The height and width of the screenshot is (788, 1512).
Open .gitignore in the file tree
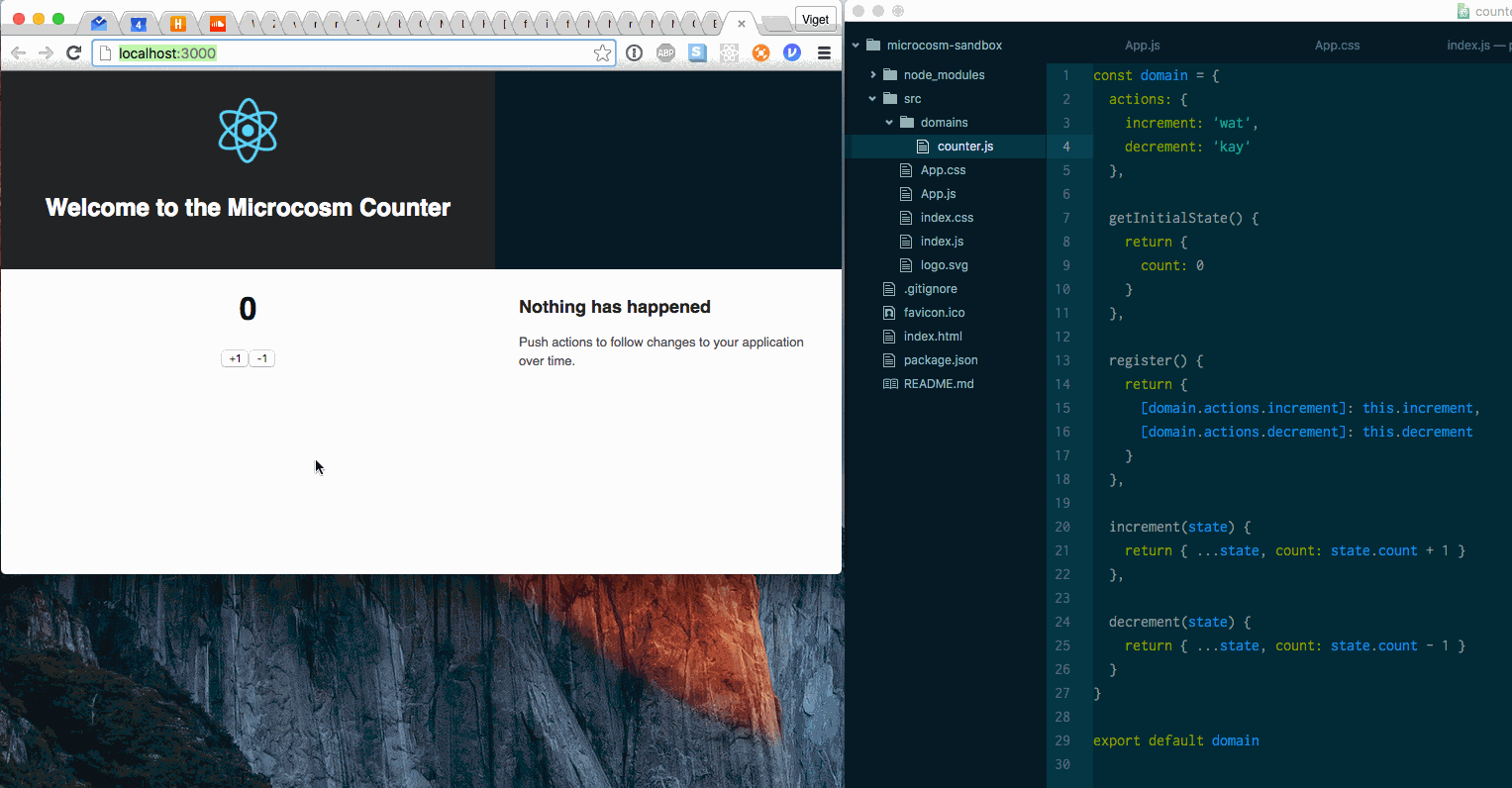pyautogui.click(x=930, y=289)
